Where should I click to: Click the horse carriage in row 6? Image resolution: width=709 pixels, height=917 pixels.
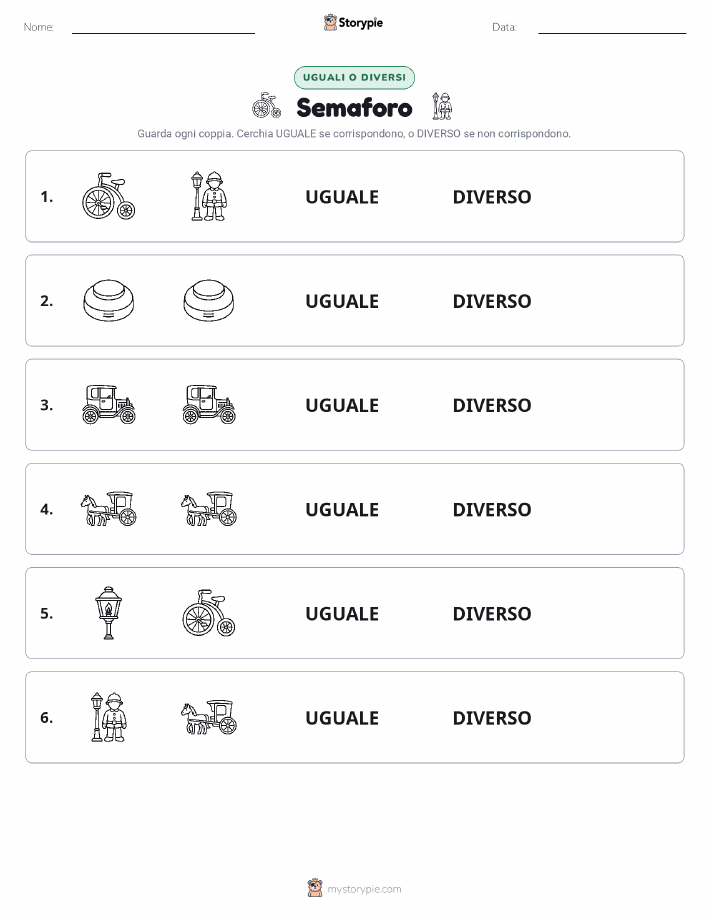209,717
